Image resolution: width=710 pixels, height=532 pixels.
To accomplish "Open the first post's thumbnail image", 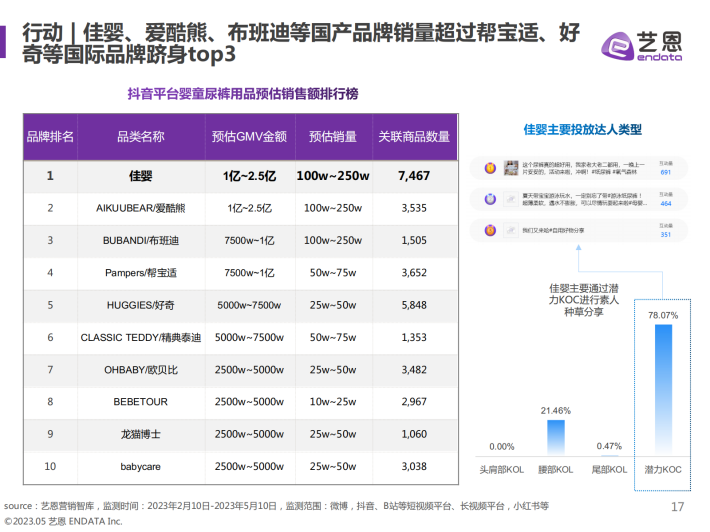I will click(x=511, y=168).
